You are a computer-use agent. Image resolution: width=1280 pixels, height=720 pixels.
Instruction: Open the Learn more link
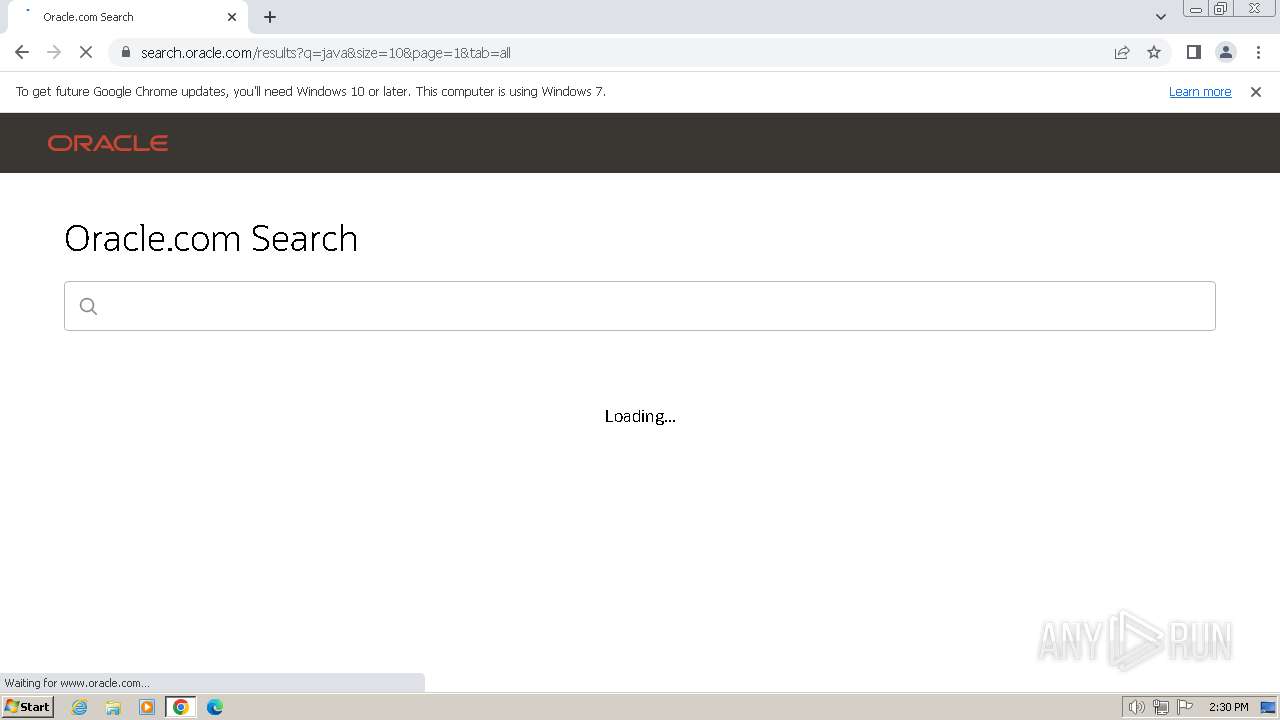(x=1200, y=91)
